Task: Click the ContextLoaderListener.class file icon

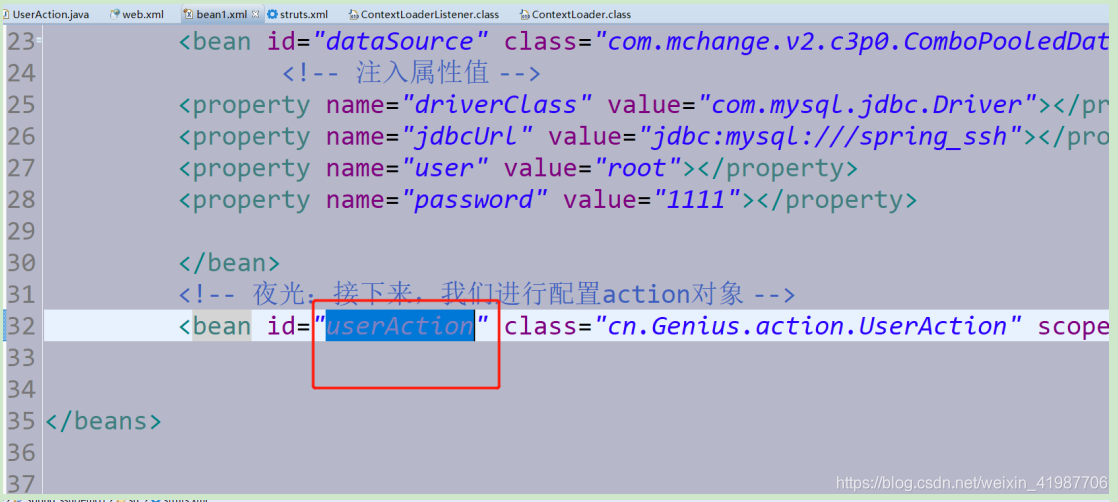Action: [354, 14]
